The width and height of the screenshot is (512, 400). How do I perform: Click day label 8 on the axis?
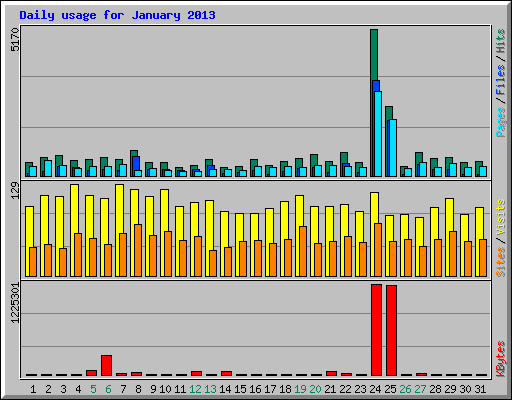click(x=138, y=389)
